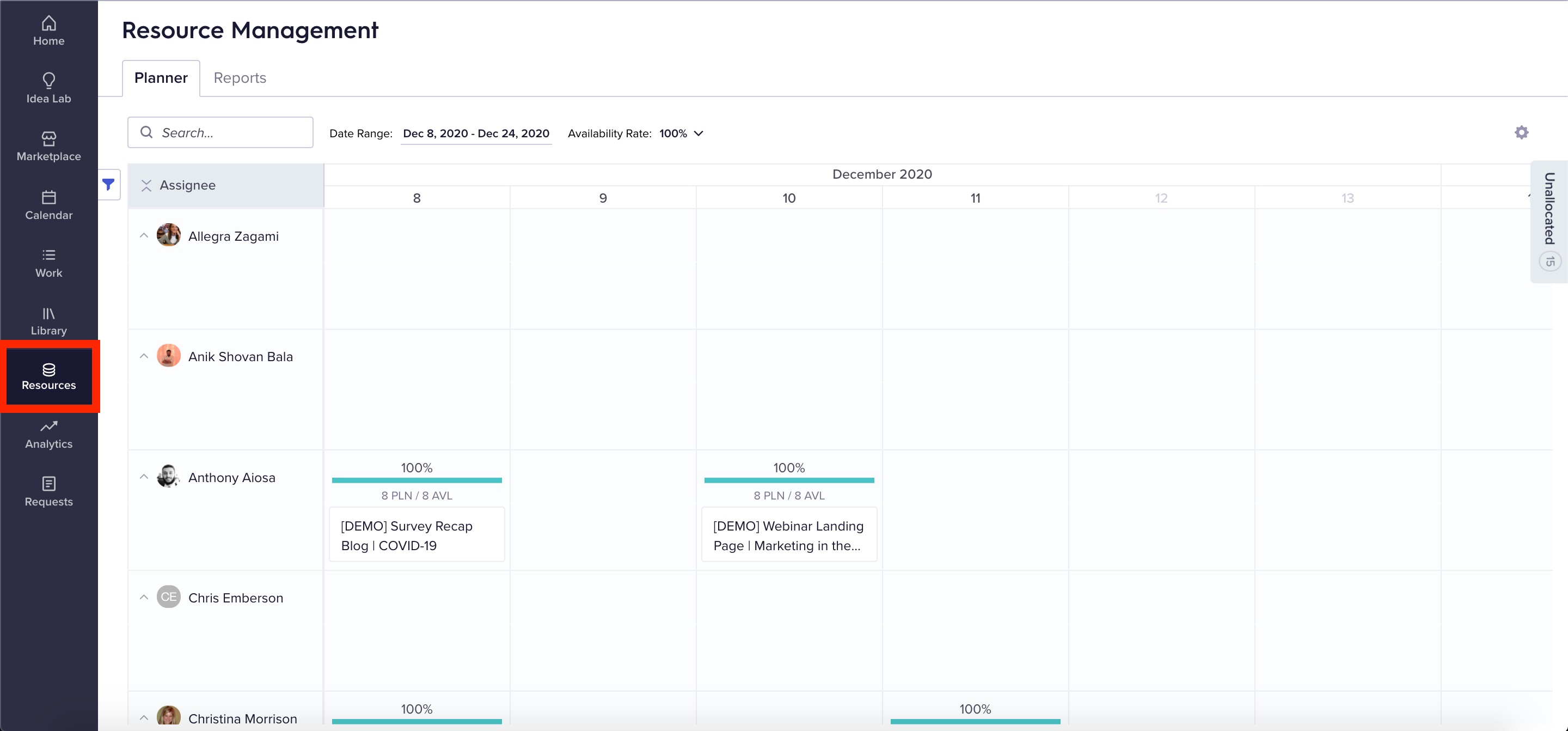Open the Date Range picker
Screen dimensions: 1568x731
(476, 133)
